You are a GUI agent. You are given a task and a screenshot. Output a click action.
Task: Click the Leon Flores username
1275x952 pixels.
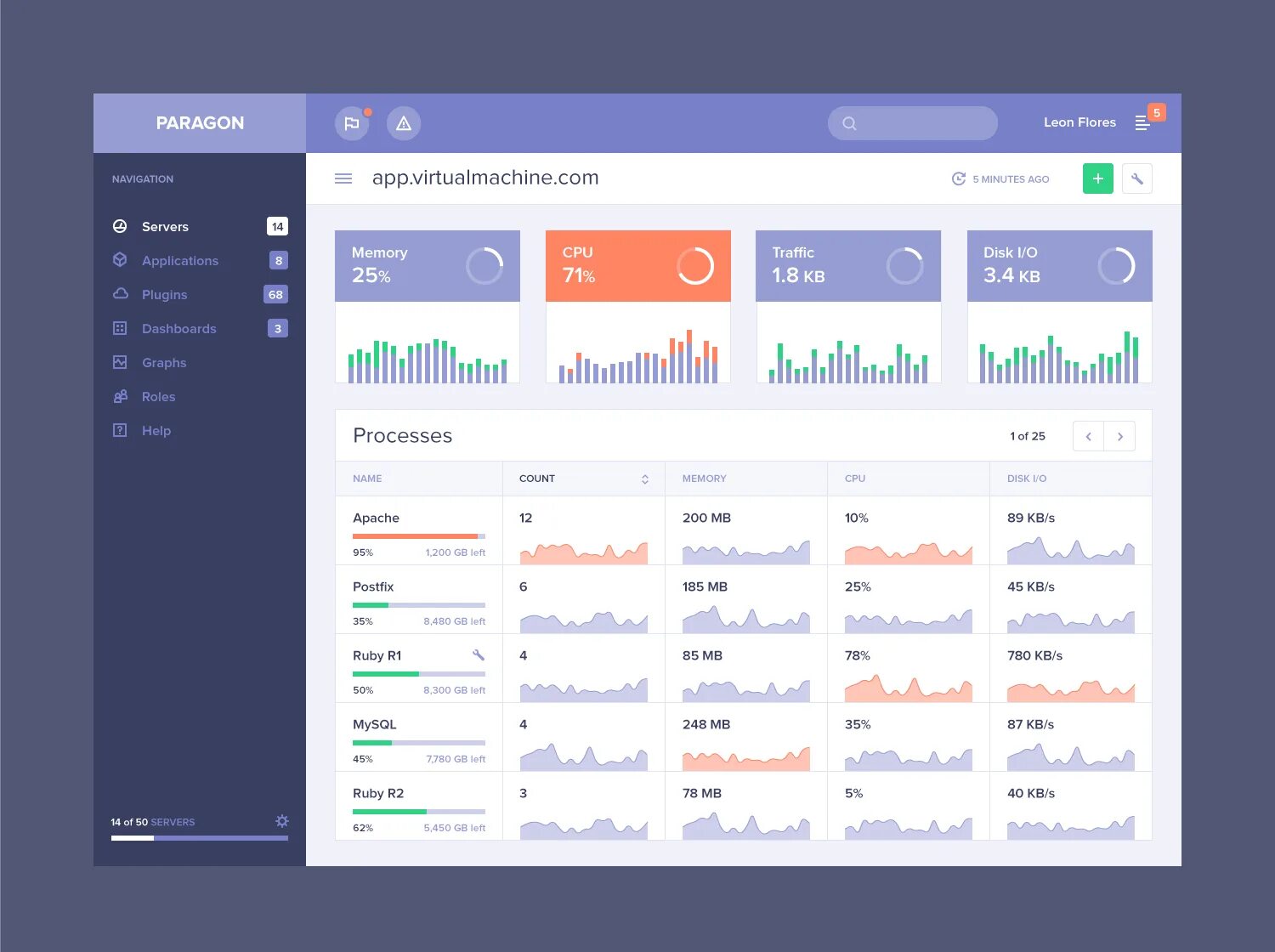[1079, 122]
